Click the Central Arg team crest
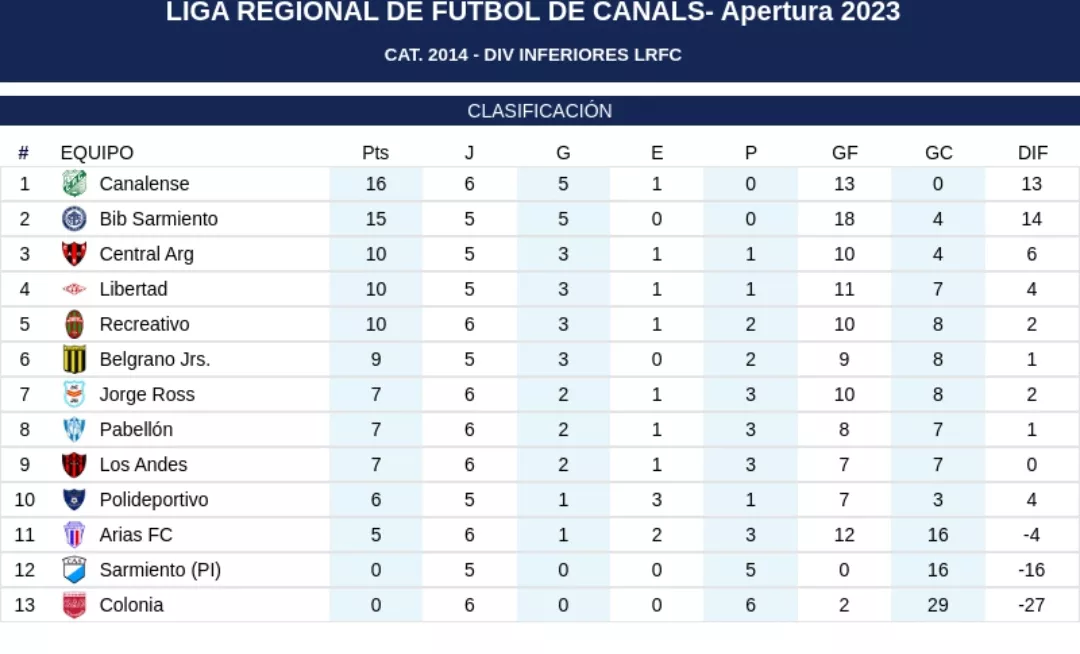This screenshot has height=654, width=1080. (x=74, y=254)
